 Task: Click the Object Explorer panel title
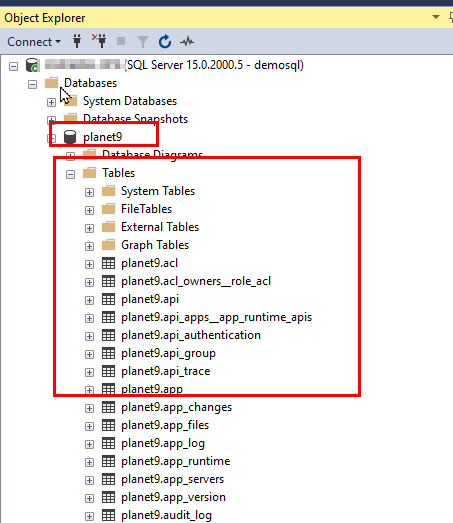(x=45, y=18)
